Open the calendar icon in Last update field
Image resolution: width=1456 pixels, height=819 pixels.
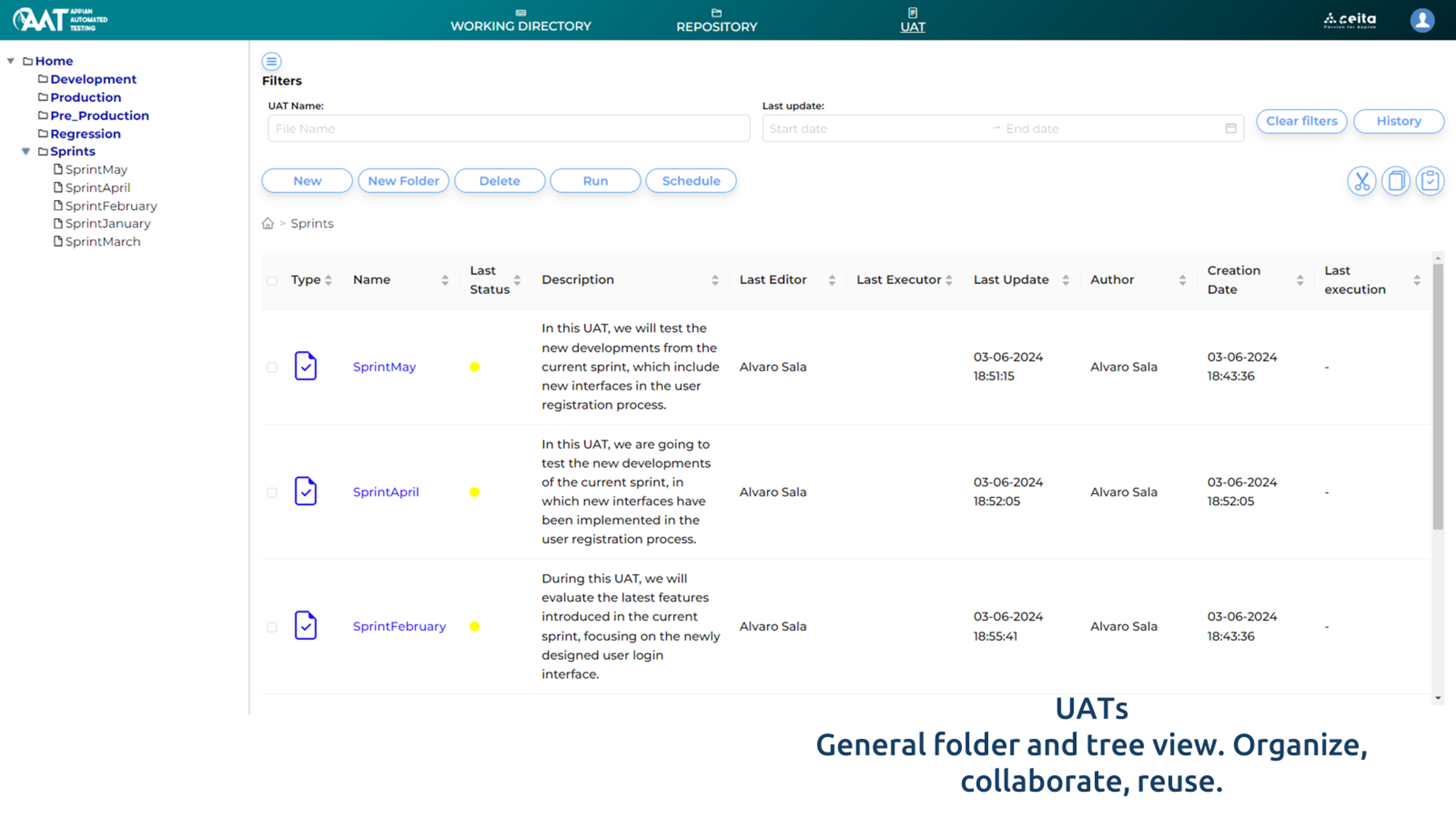(x=1231, y=128)
